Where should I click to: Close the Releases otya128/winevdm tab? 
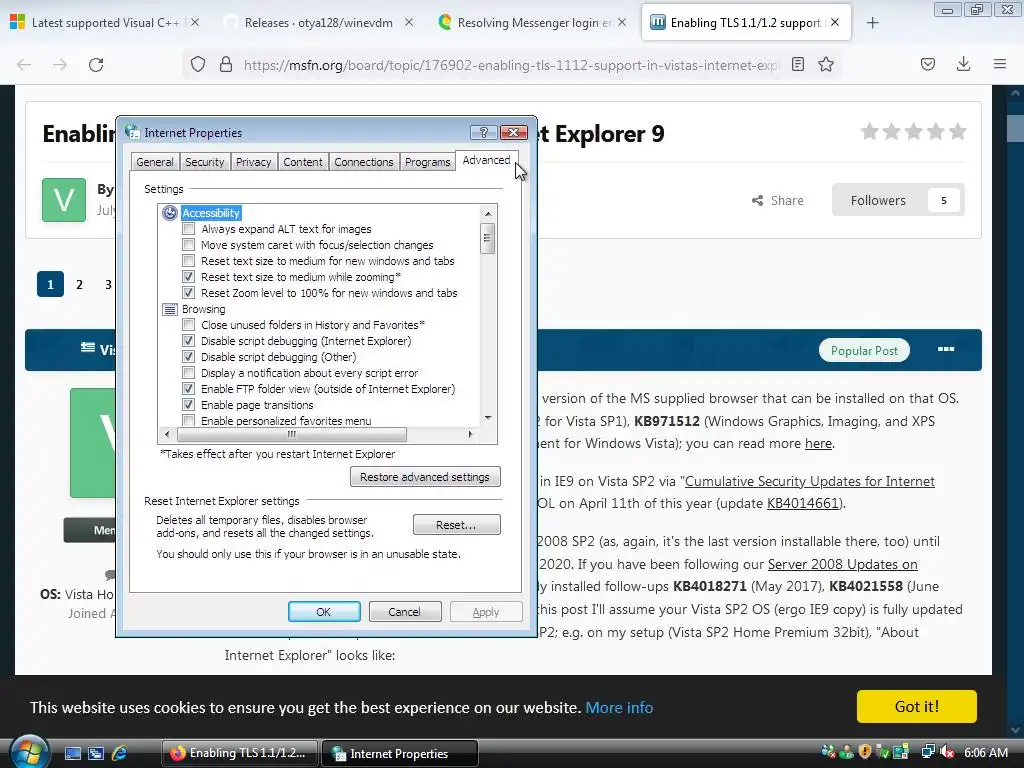pyautogui.click(x=409, y=22)
